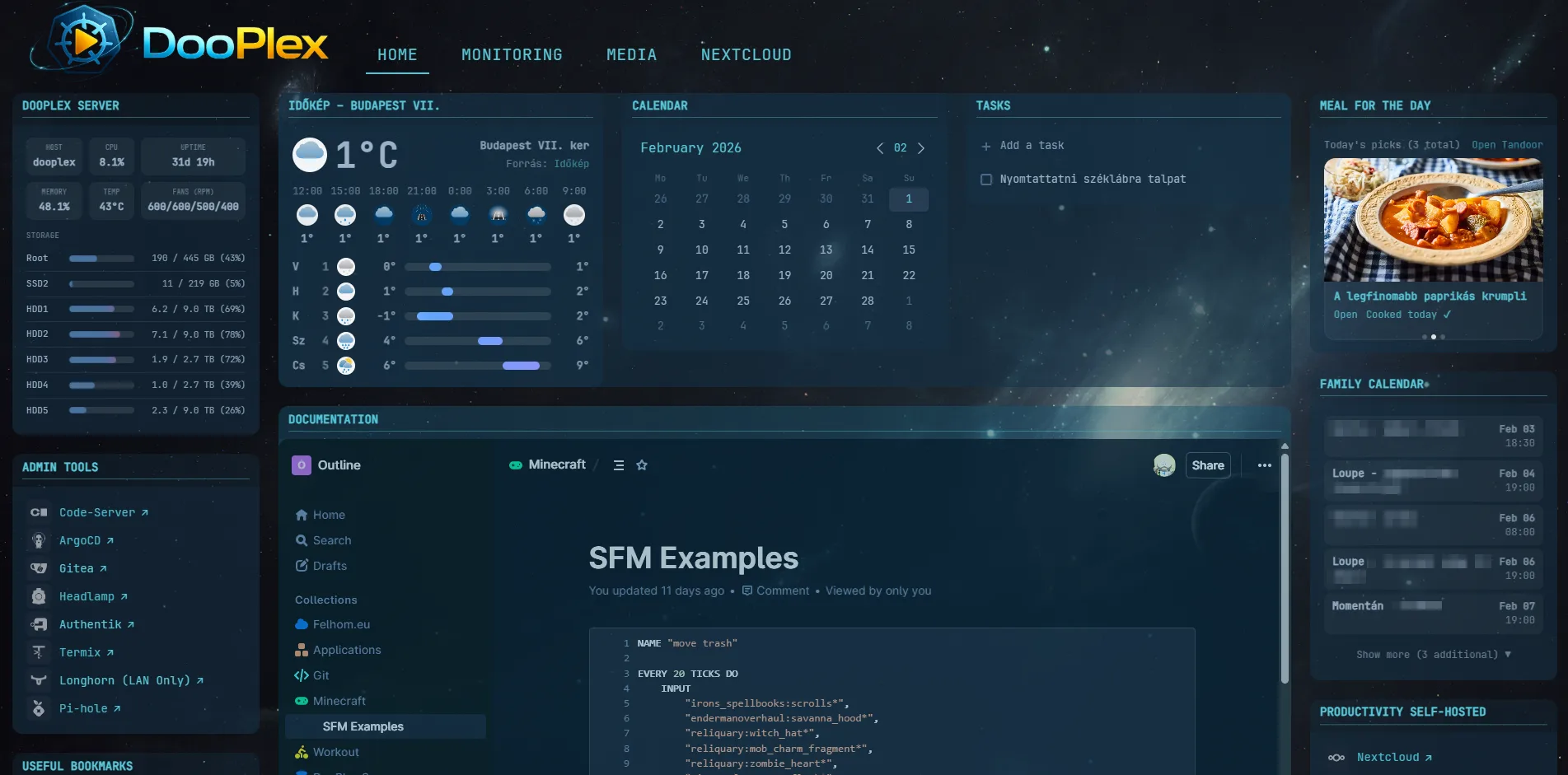Expand Show more in Family Calendar
Image resolution: width=1568 pixels, height=775 pixels.
pos(1432,654)
